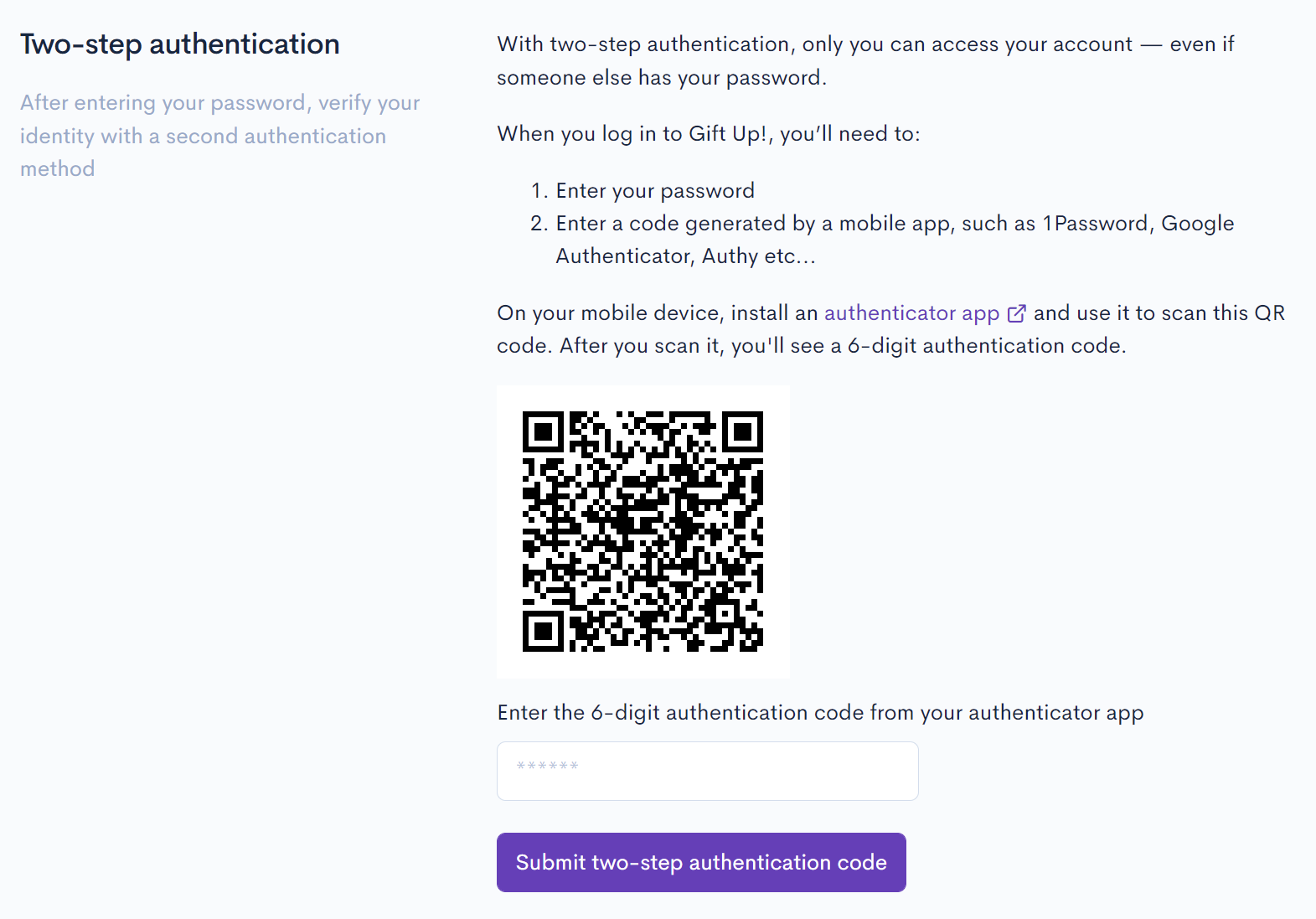Image resolution: width=1316 pixels, height=919 pixels.
Task: Click the QR code's bottom-left finder square
Action: tap(543, 632)
